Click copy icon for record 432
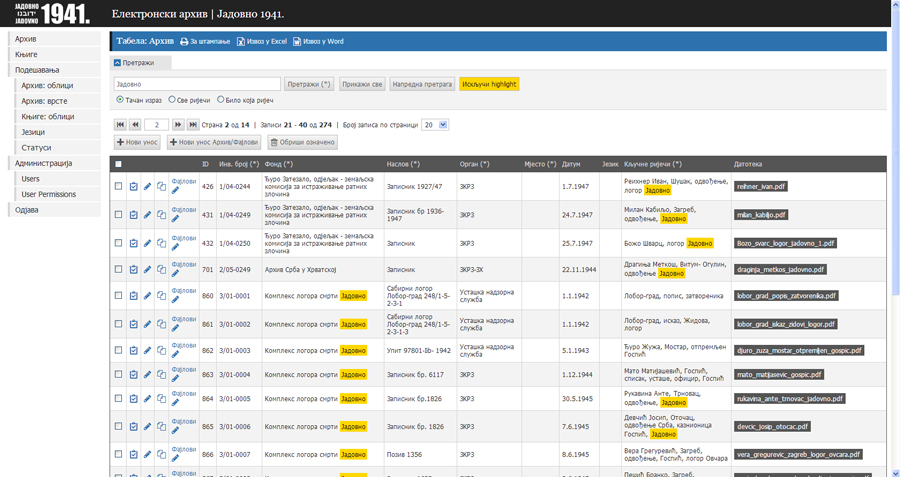900x477 pixels. 161,242
